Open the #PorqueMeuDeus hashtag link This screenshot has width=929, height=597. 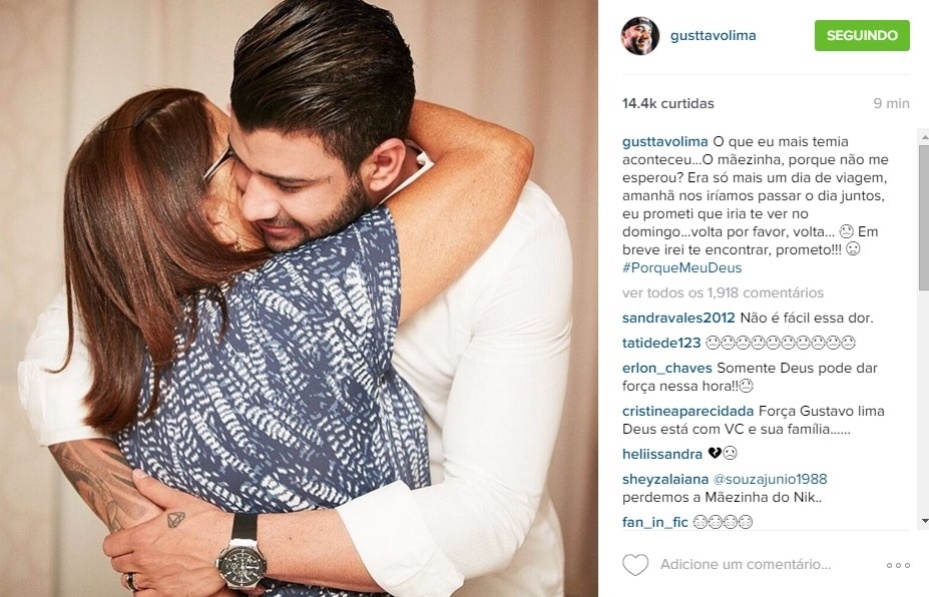682,268
